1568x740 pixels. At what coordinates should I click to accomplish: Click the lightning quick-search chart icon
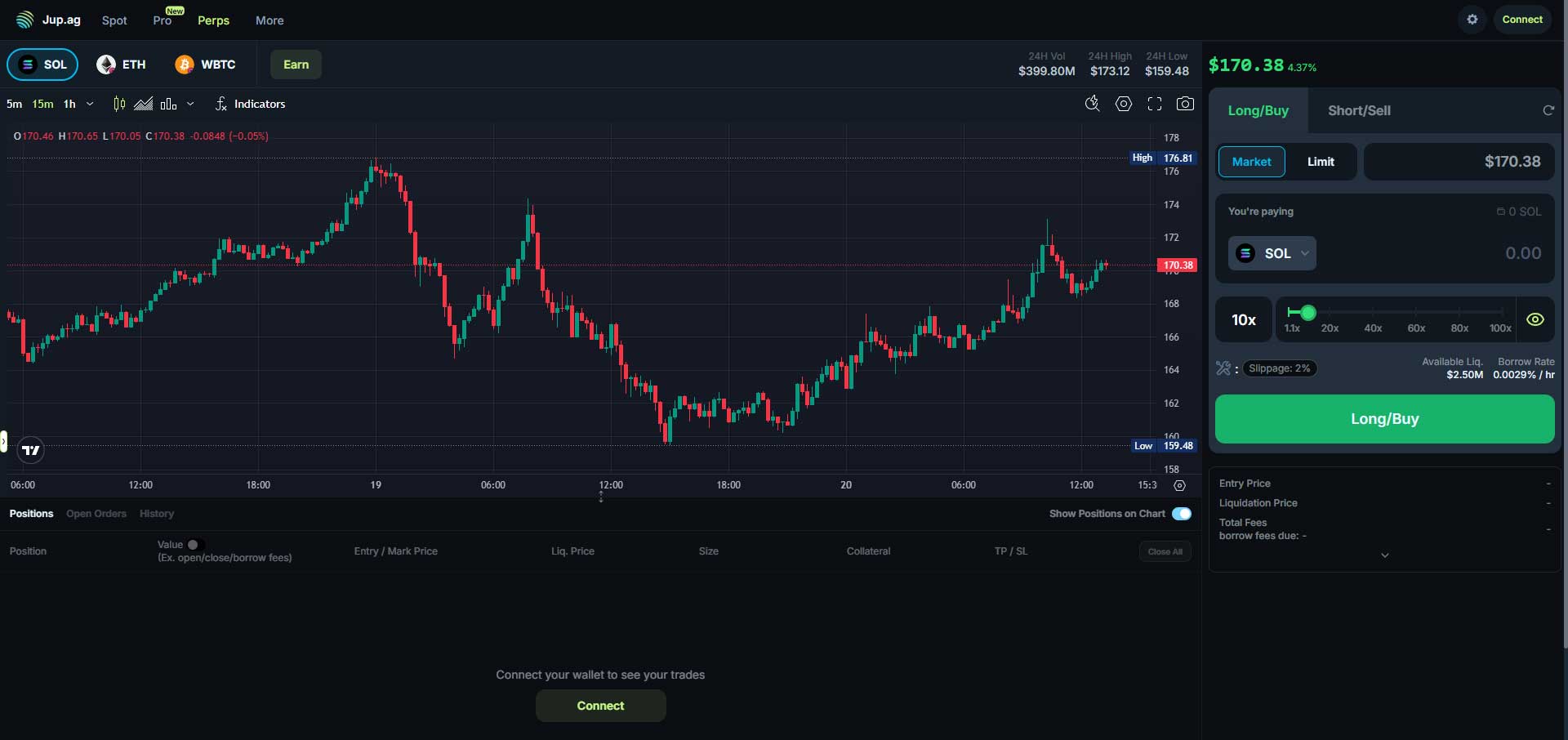coord(1094,104)
